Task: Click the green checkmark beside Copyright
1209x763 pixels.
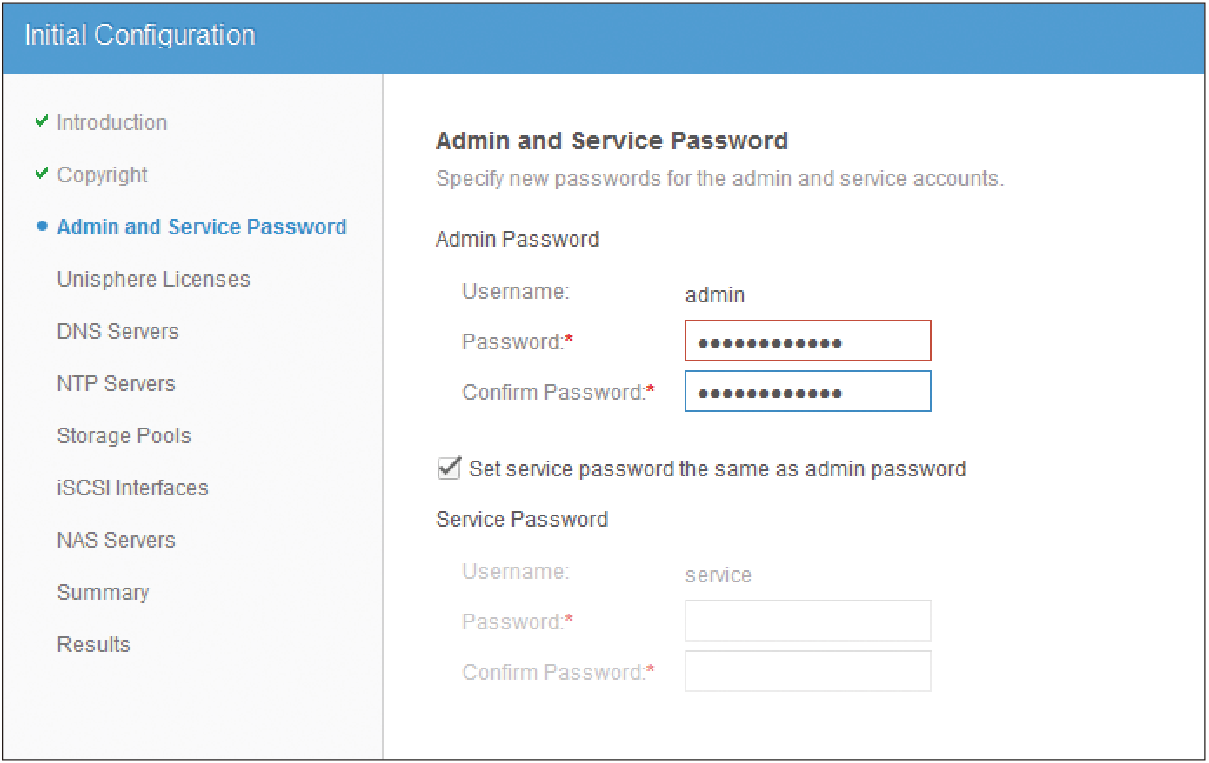Action: [x=41, y=174]
